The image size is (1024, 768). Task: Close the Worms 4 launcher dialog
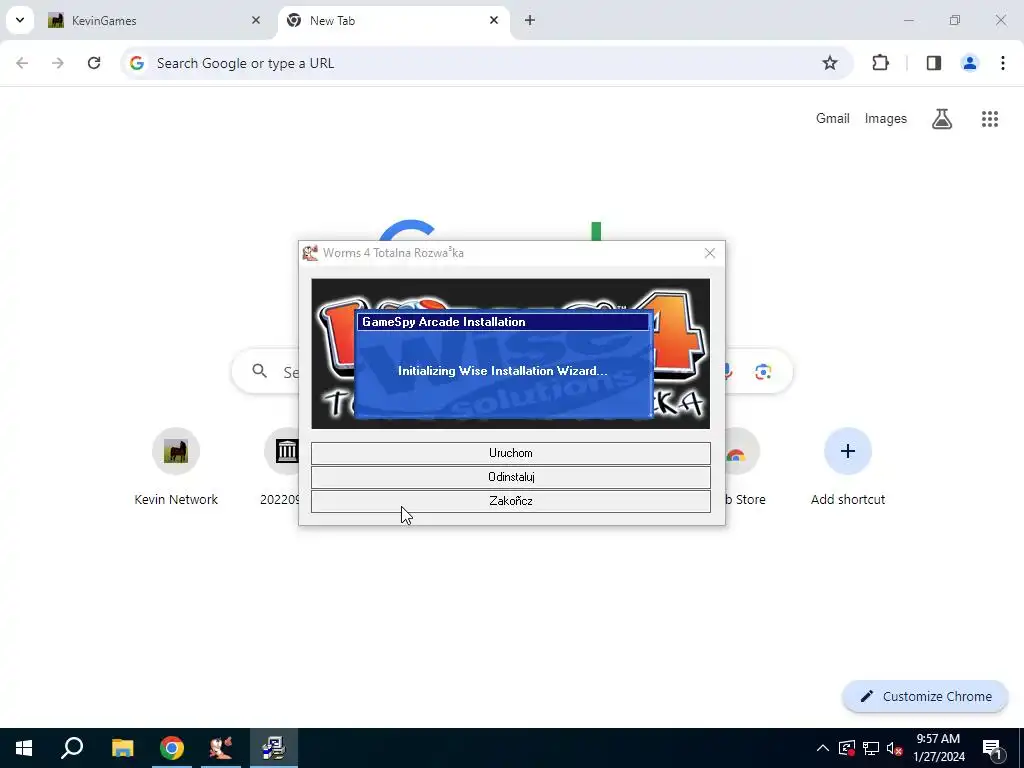710,253
